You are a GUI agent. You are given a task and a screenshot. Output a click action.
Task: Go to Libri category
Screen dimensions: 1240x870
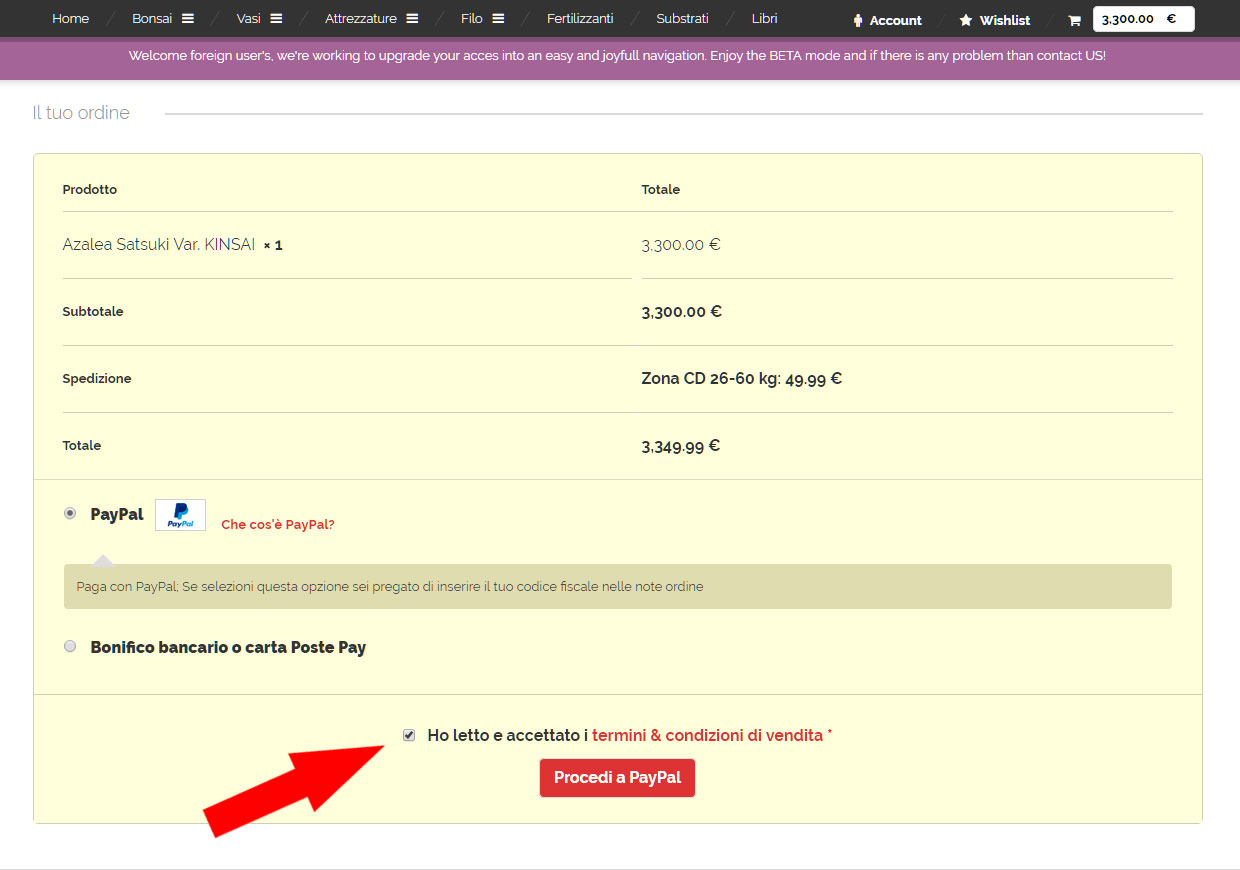pos(765,18)
